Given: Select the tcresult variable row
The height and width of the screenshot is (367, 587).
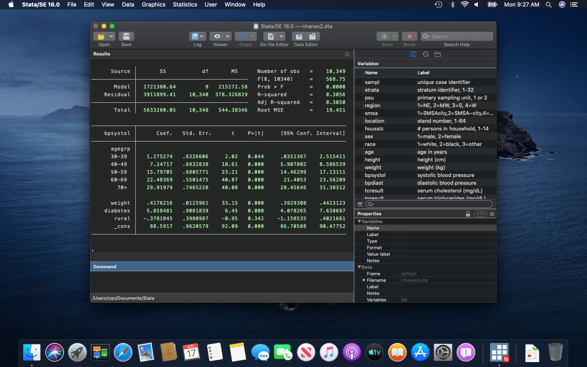Looking at the screenshot, I should click(426, 191).
